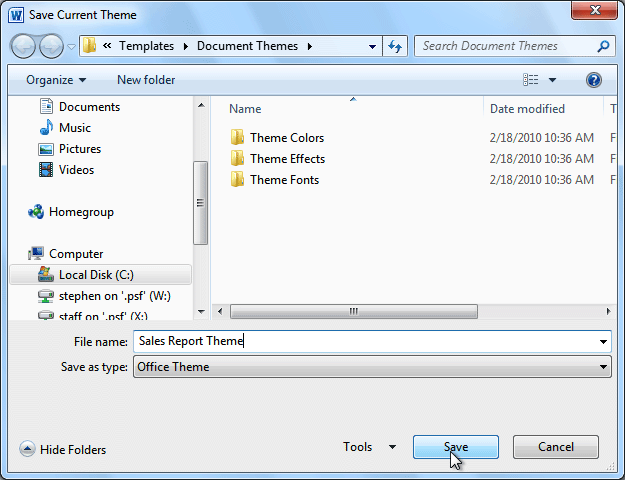Click navigation pane scroll up arrow
Viewport: 625px width, 480px height.
click(201, 105)
